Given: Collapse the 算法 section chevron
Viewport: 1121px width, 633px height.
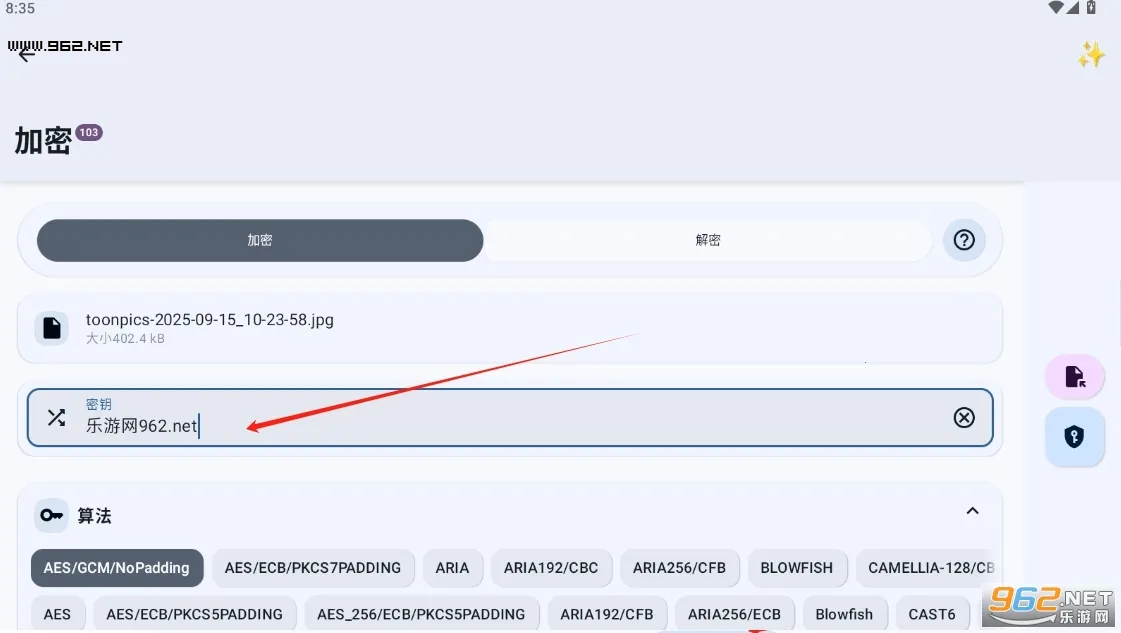Looking at the screenshot, I should click(x=972, y=511).
